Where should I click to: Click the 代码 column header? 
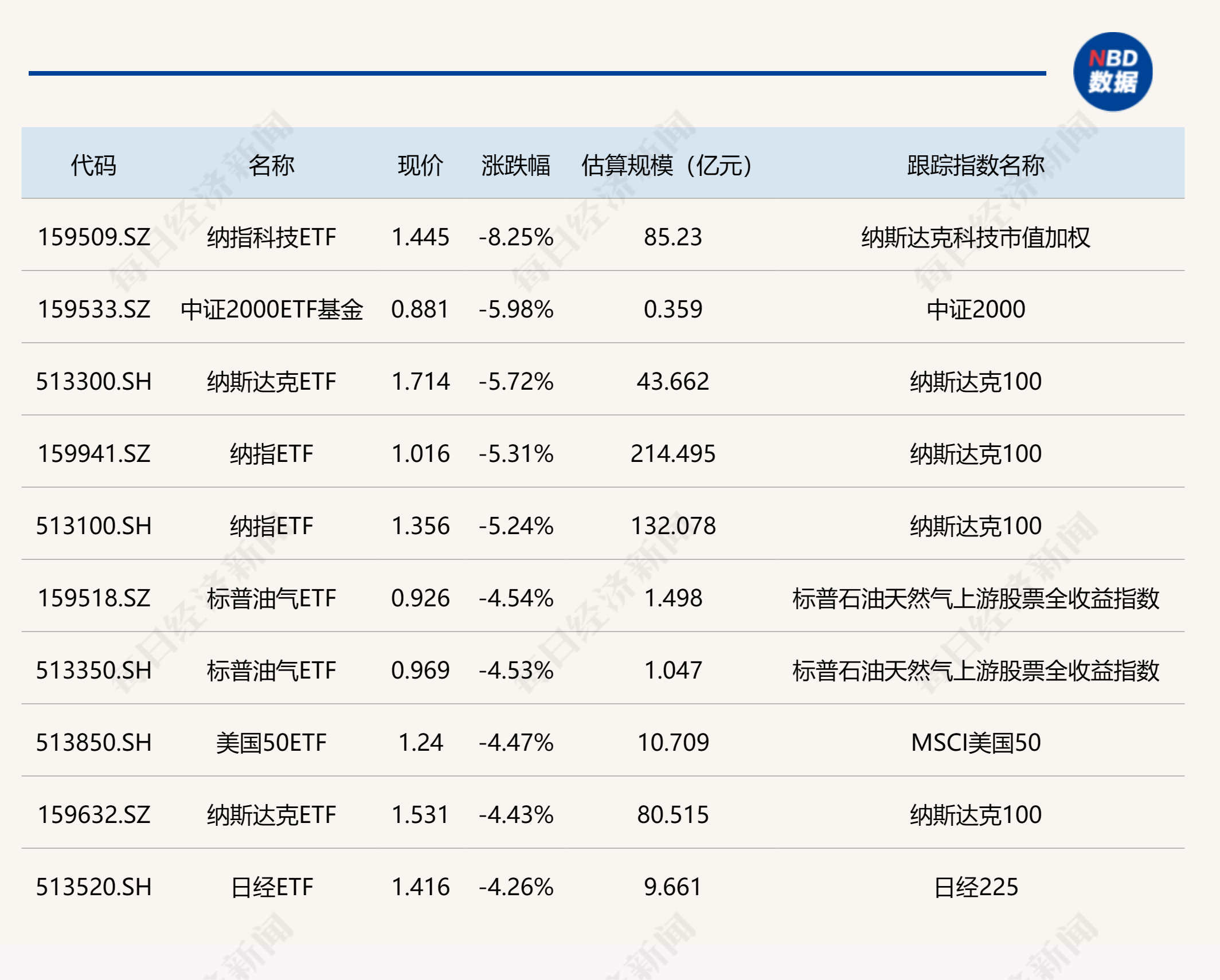pyautogui.click(x=93, y=165)
